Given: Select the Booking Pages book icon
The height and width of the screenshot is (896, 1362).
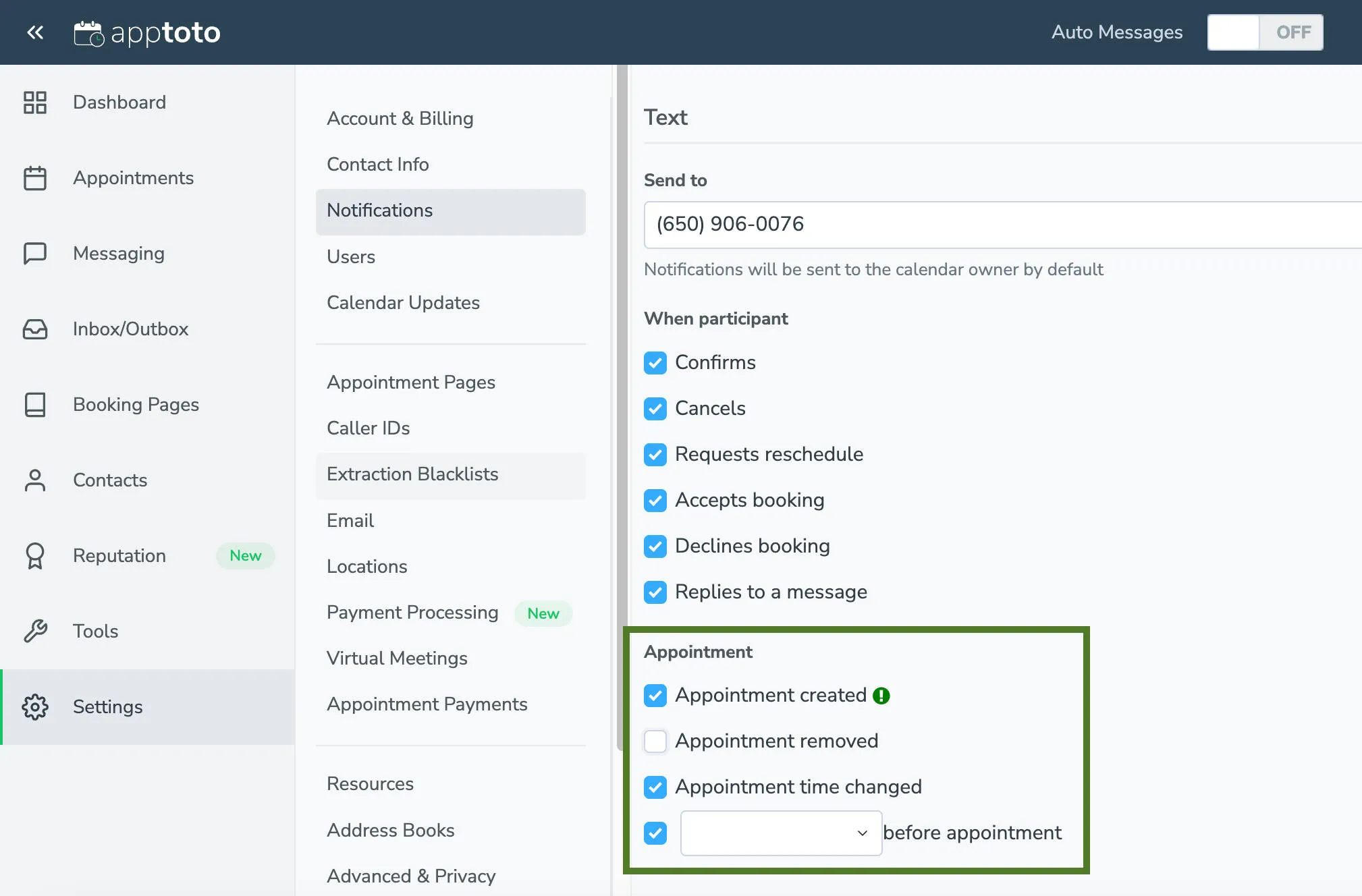Looking at the screenshot, I should 35,405.
